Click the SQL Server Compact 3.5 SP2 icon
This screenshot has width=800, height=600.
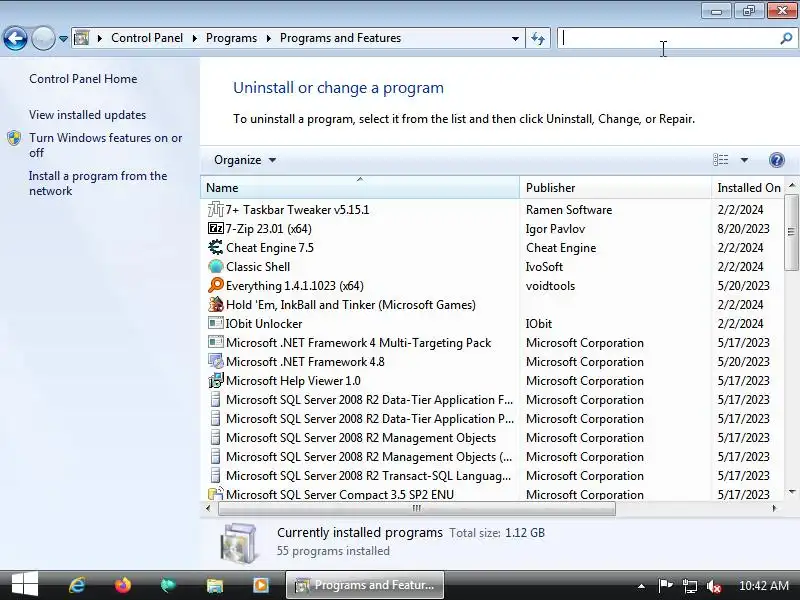pos(216,493)
